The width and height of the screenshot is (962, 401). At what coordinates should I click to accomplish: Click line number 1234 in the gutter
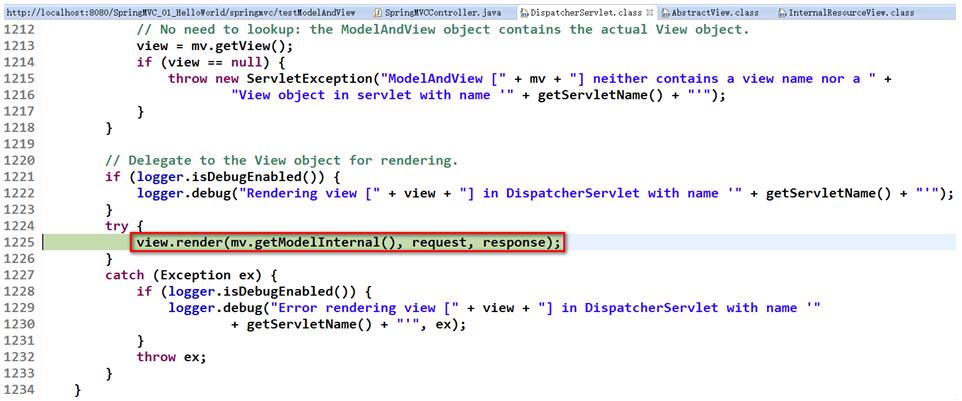tap(18, 389)
